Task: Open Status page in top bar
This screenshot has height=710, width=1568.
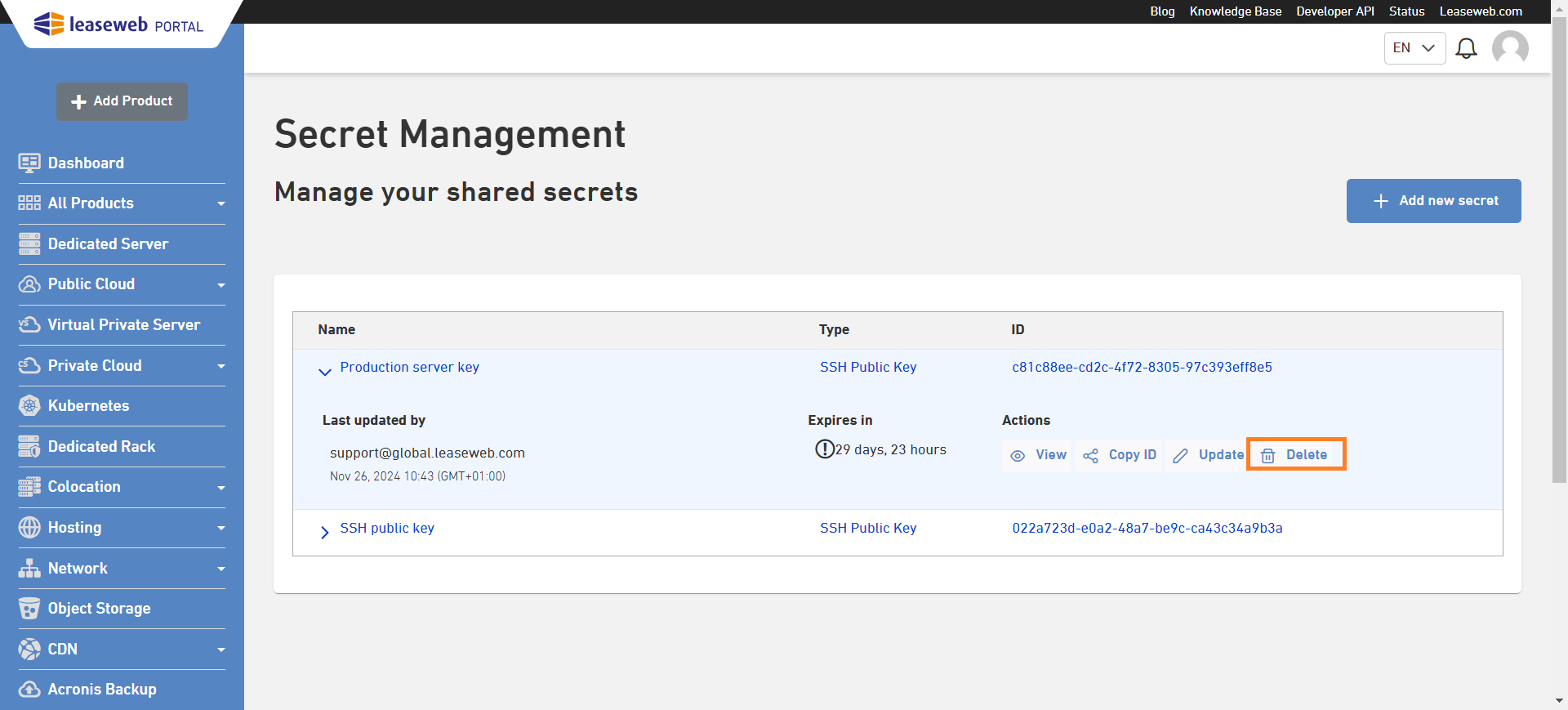Action: (1407, 11)
